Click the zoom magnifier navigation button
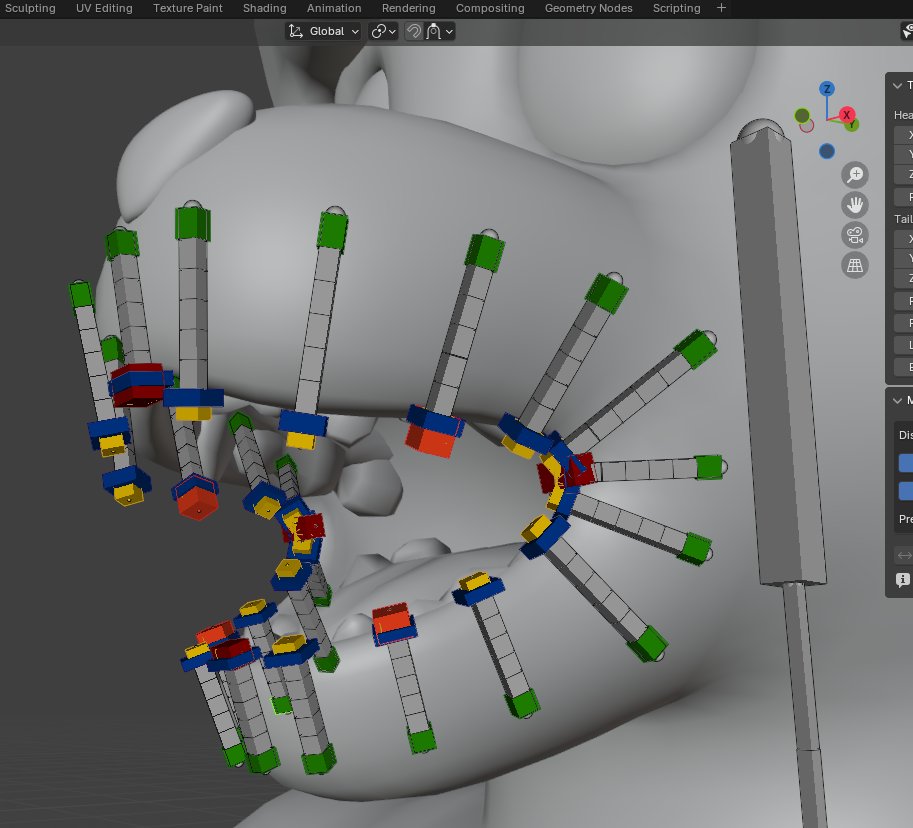Screen dimensions: 913x828 [x=855, y=175]
